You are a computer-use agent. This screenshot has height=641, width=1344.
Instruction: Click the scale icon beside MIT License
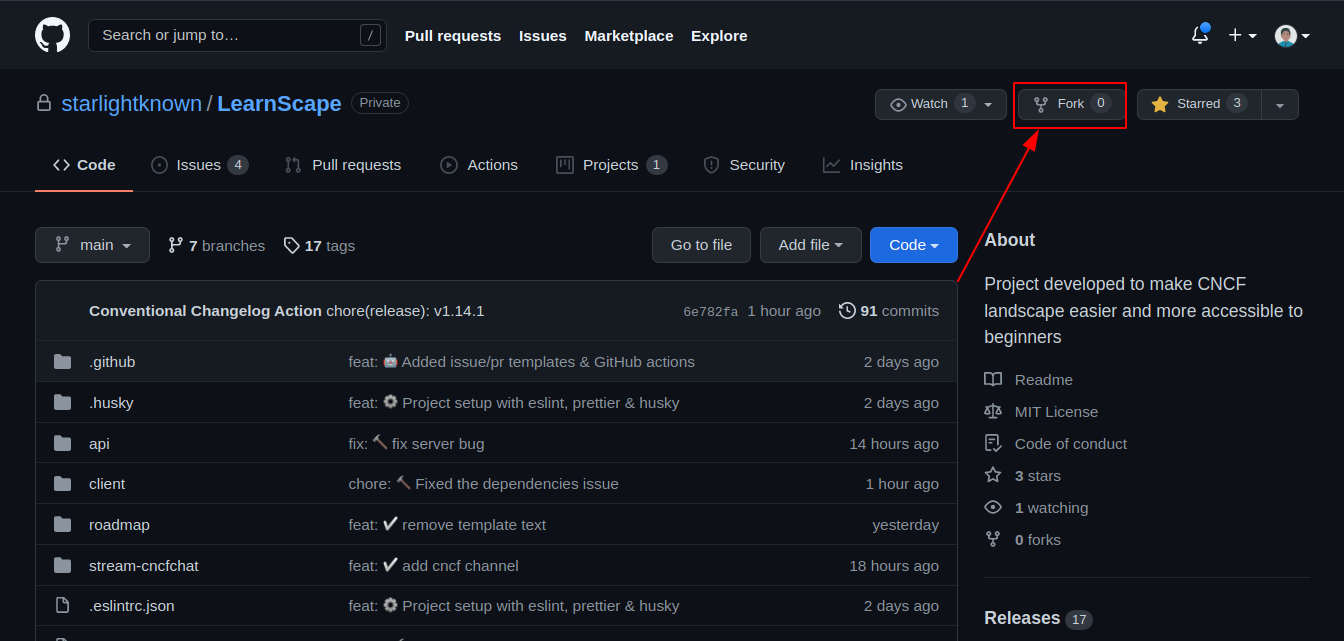click(x=993, y=412)
